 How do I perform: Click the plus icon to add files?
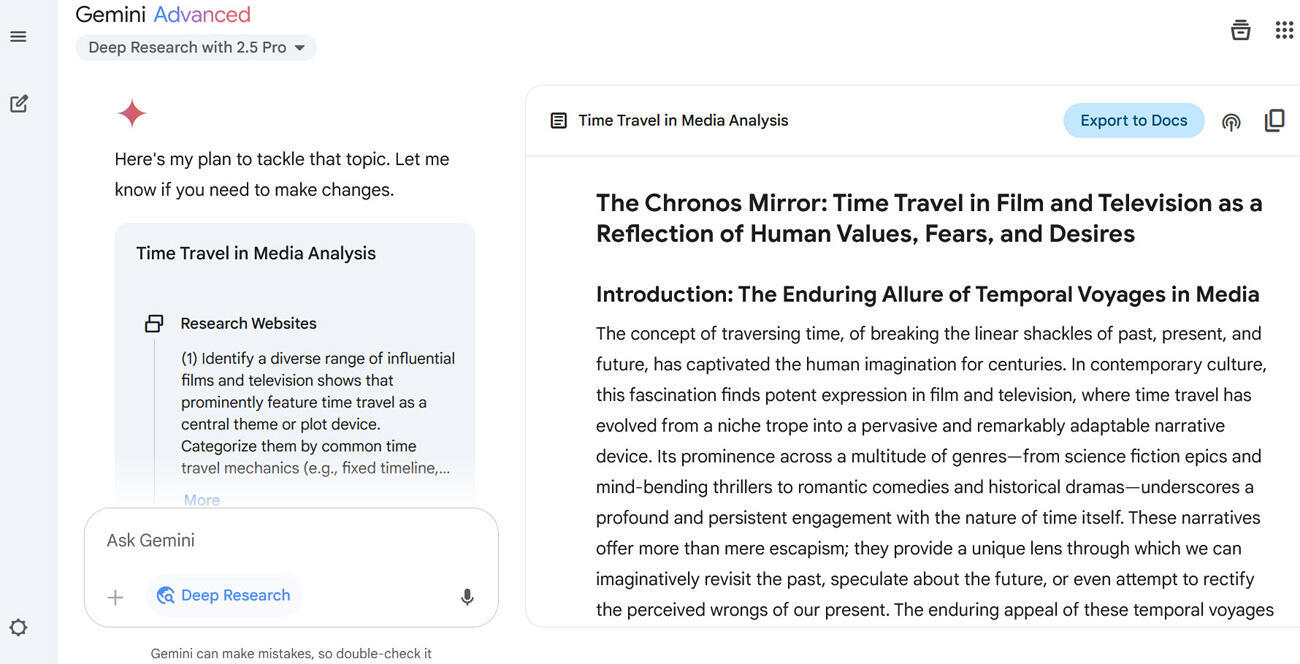(x=116, y=597)
